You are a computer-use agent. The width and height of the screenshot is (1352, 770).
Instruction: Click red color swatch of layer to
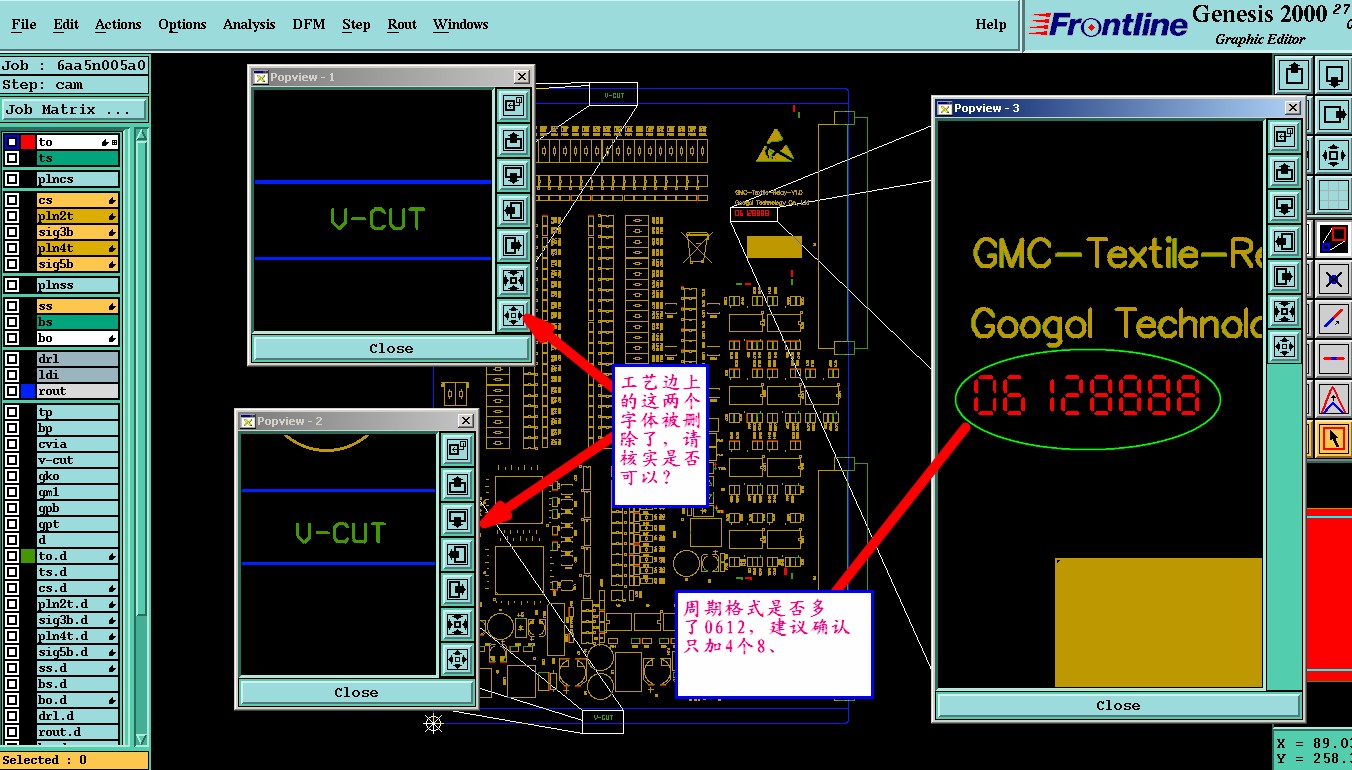click(x=28, y=142)
